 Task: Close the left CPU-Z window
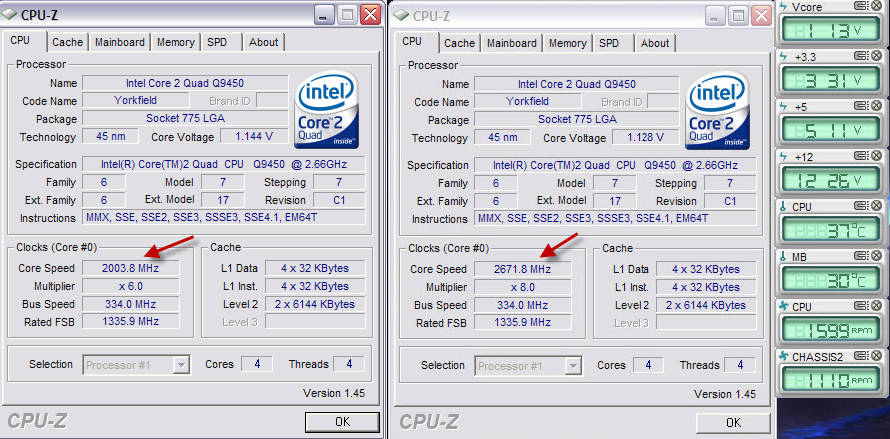click(370, 14)
